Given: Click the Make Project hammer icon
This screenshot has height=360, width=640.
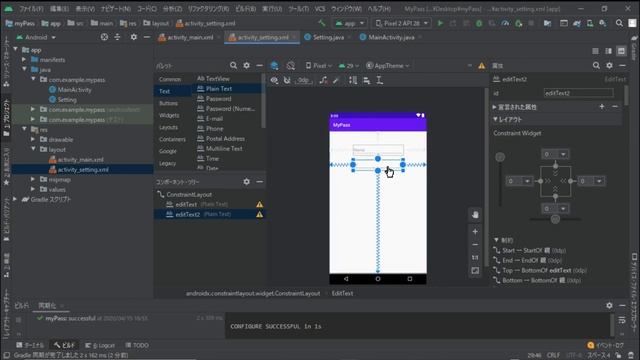Looking at the screenshot, I should (322, 23).
